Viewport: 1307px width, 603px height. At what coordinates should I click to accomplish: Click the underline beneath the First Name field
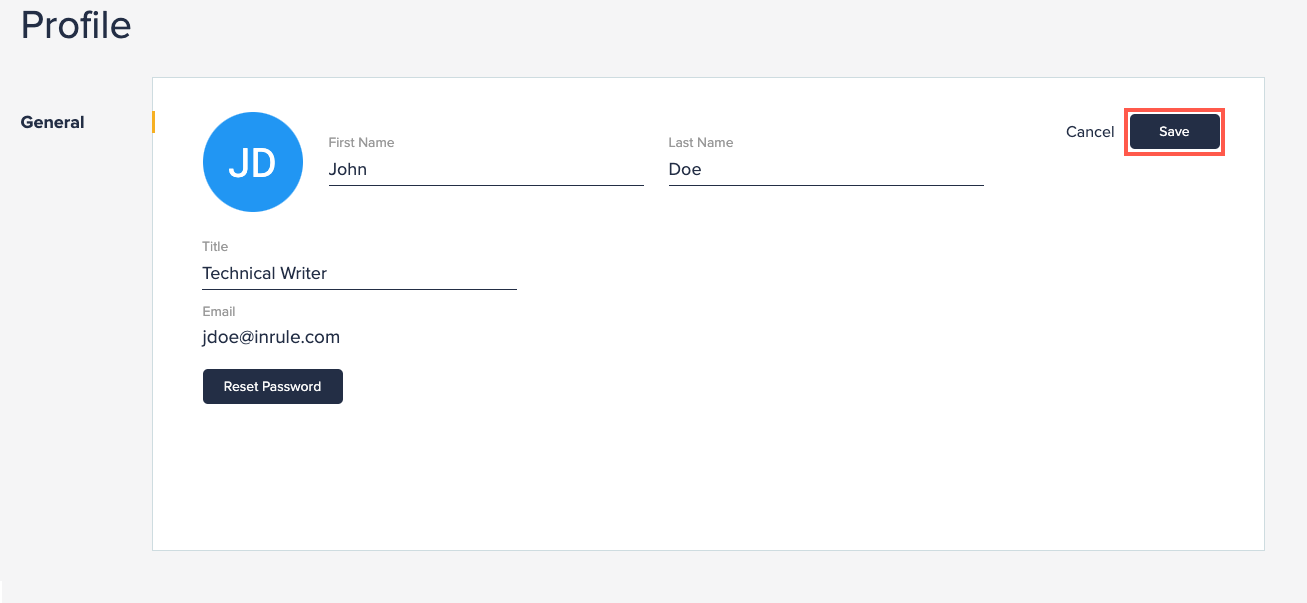pos(485,185)
